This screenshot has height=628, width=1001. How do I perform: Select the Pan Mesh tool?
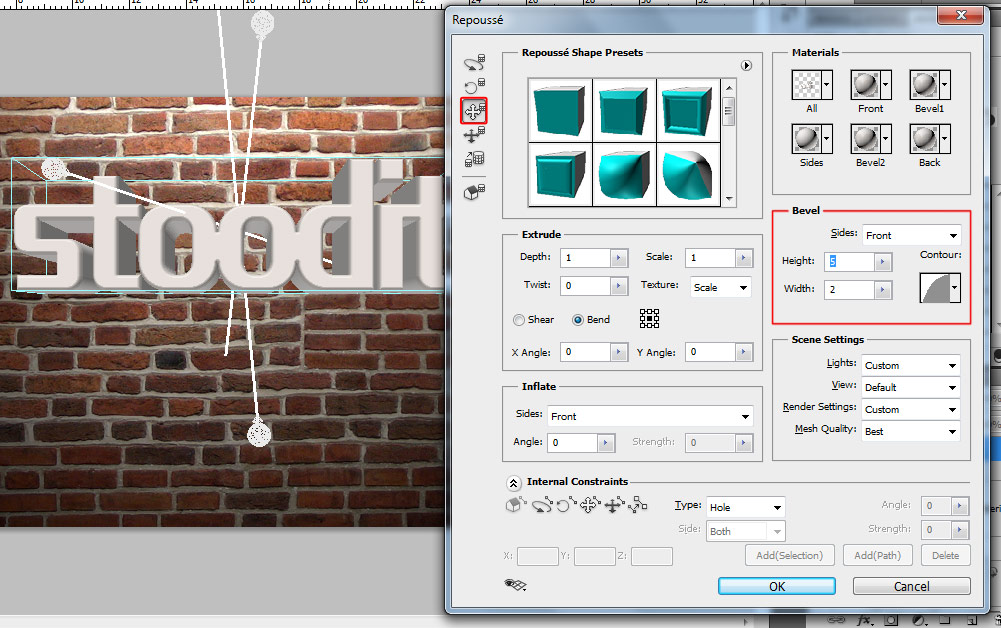pyautogui.click(x=474, y=111)
